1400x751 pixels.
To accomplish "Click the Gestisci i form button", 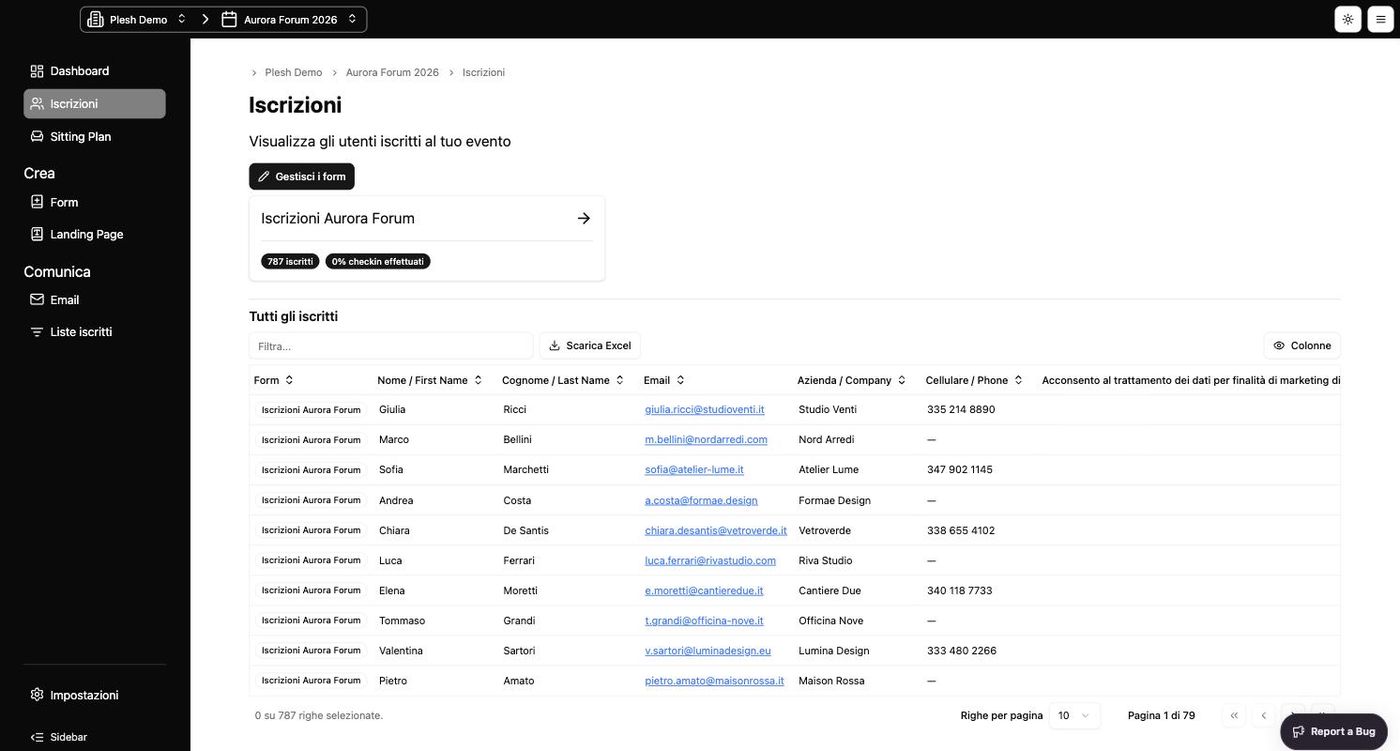I will pyautogui.click(x=302, y=176).
